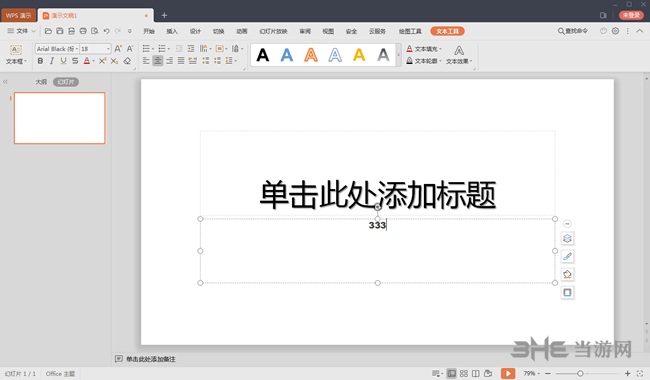
Task: Fit slide to window icon
Action: (640, 373)
